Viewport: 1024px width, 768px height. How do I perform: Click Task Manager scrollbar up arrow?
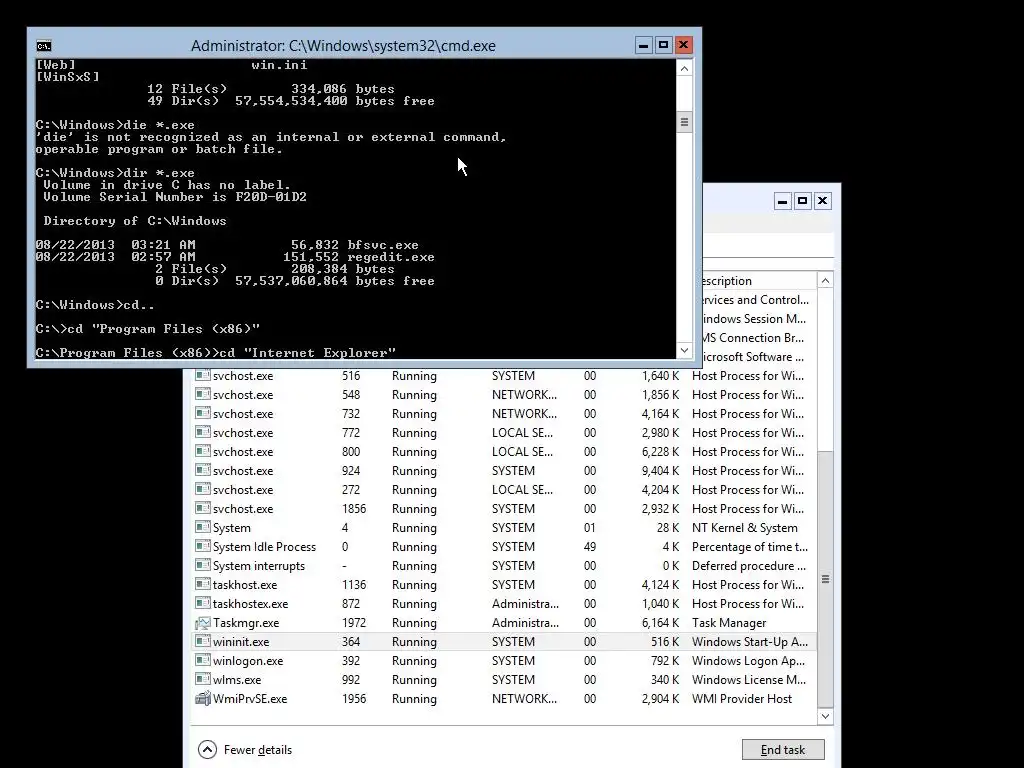pyautogui.click(x=825, y=281)
